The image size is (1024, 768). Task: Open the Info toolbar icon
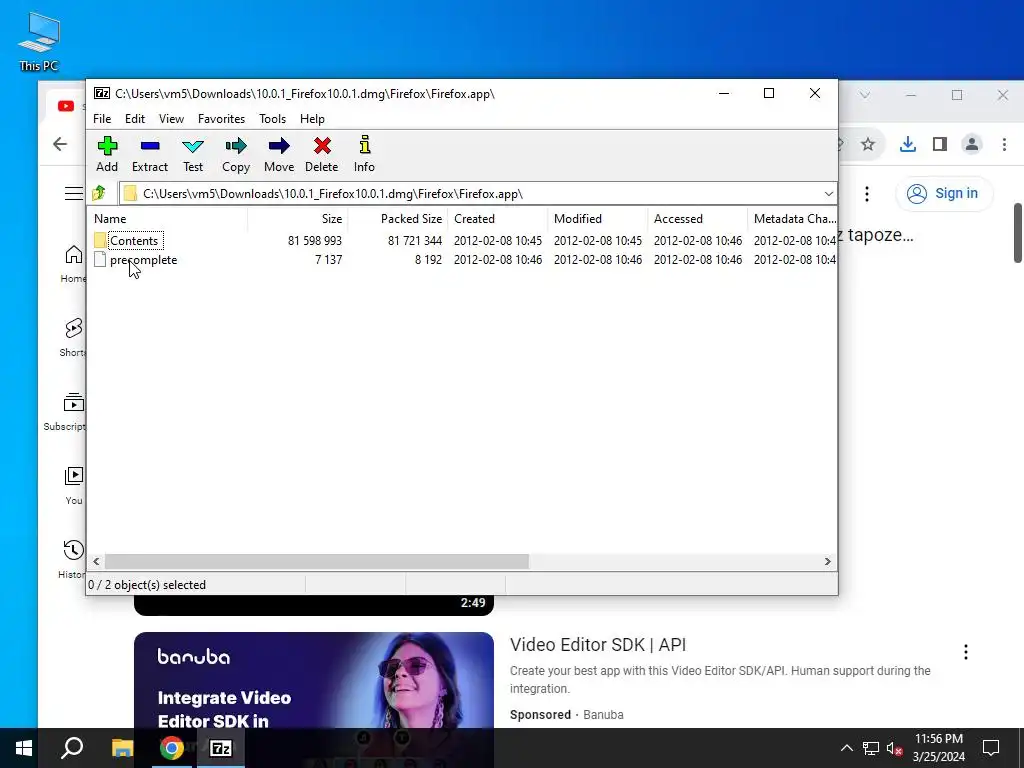[x=364, y=154]
